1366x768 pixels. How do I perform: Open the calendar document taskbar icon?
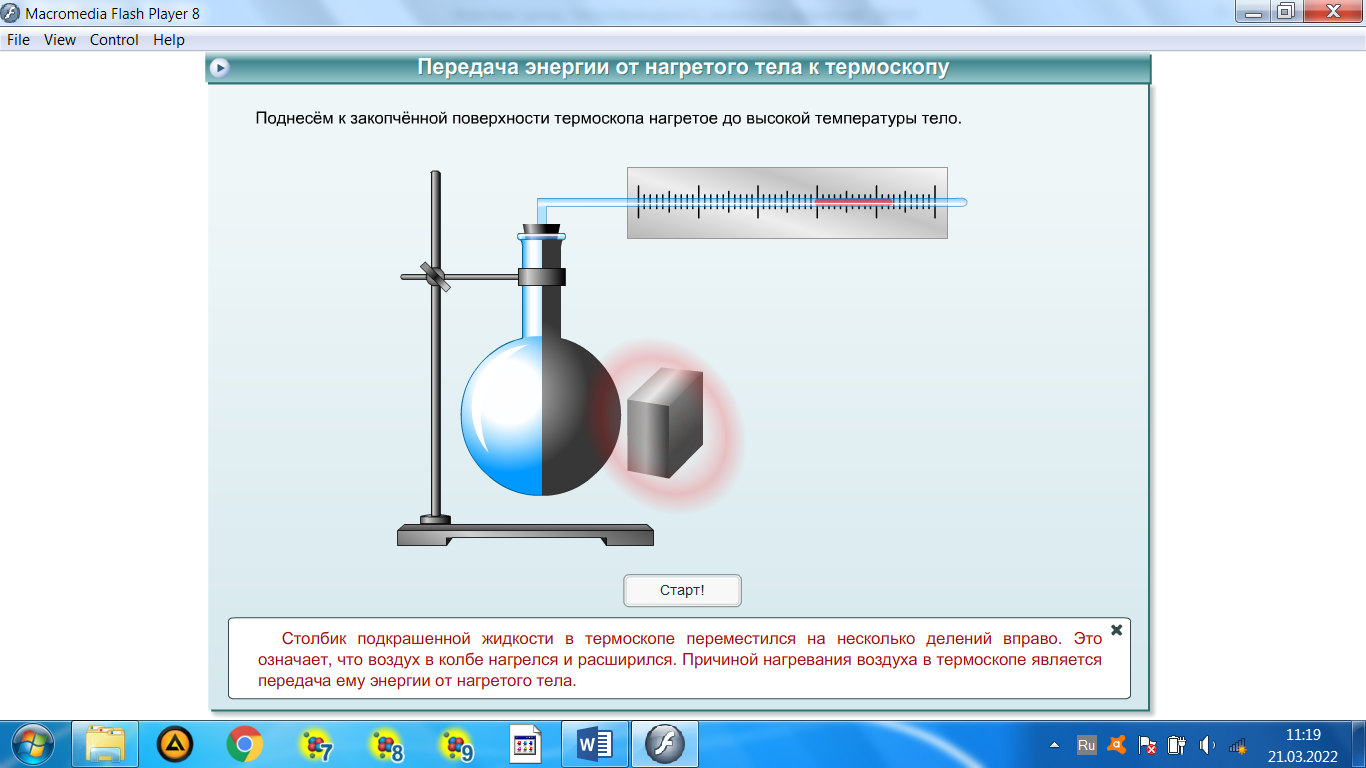point(525,745)
